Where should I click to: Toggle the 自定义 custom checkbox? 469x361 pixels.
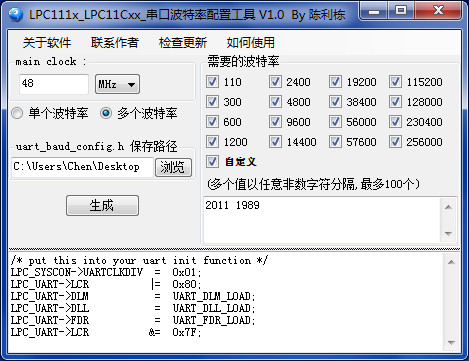pyautogui.click(x=212, y=162)
